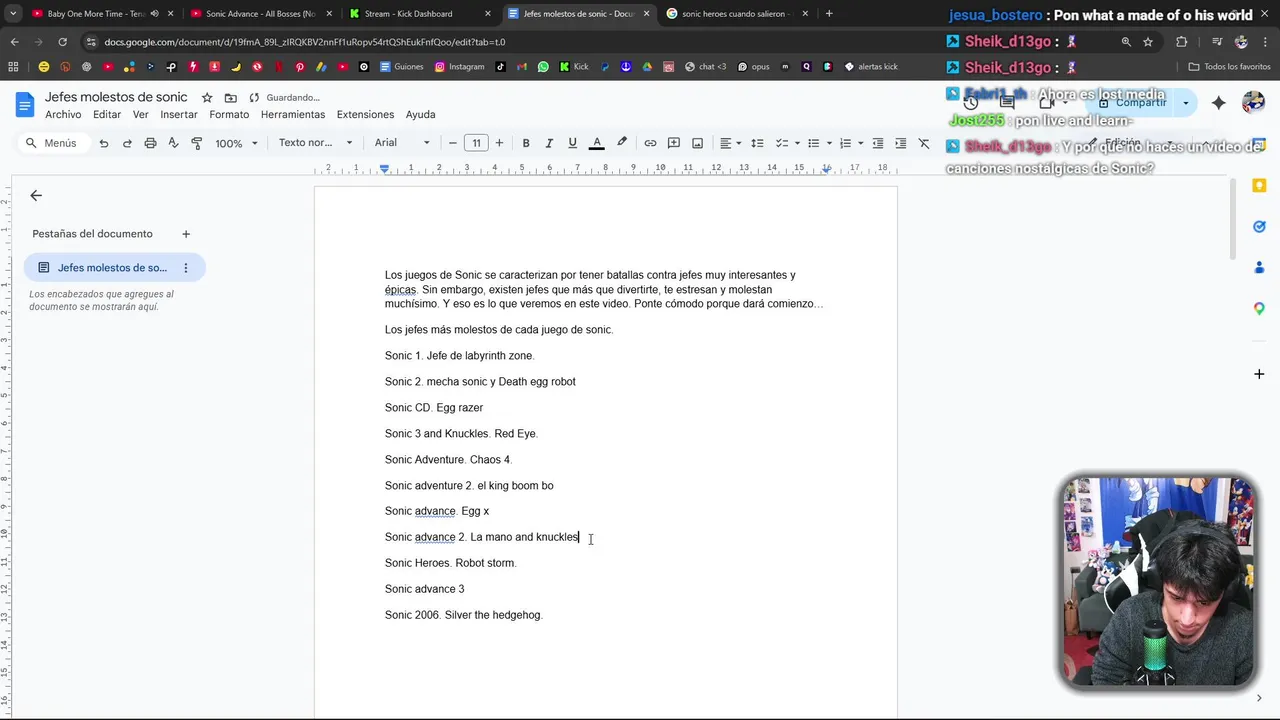Toggle italic formatting
The height and width of the screenshot is (720, 1280).
tap(549, 143)
